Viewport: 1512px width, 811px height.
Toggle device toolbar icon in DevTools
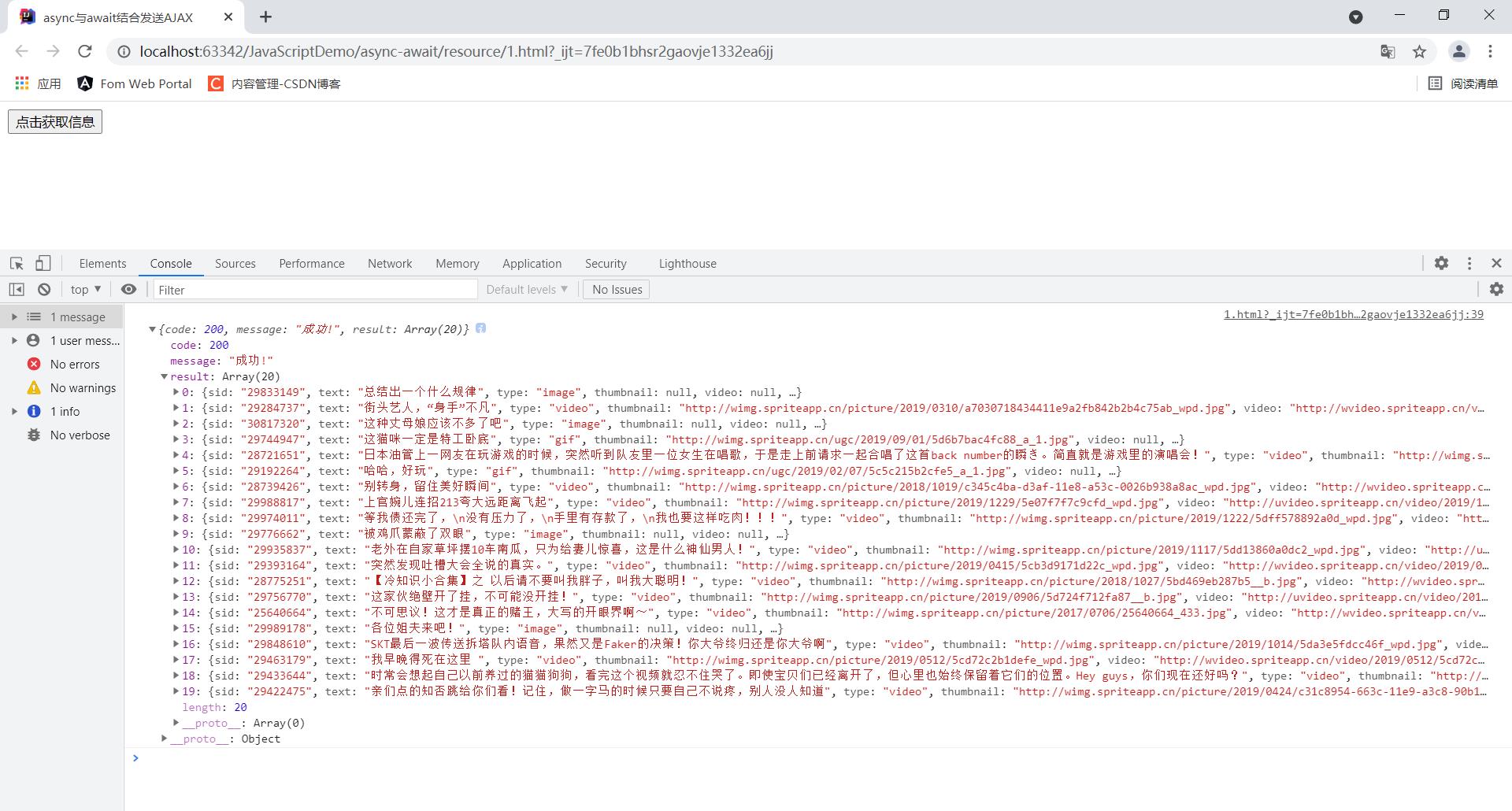[43, 264]
